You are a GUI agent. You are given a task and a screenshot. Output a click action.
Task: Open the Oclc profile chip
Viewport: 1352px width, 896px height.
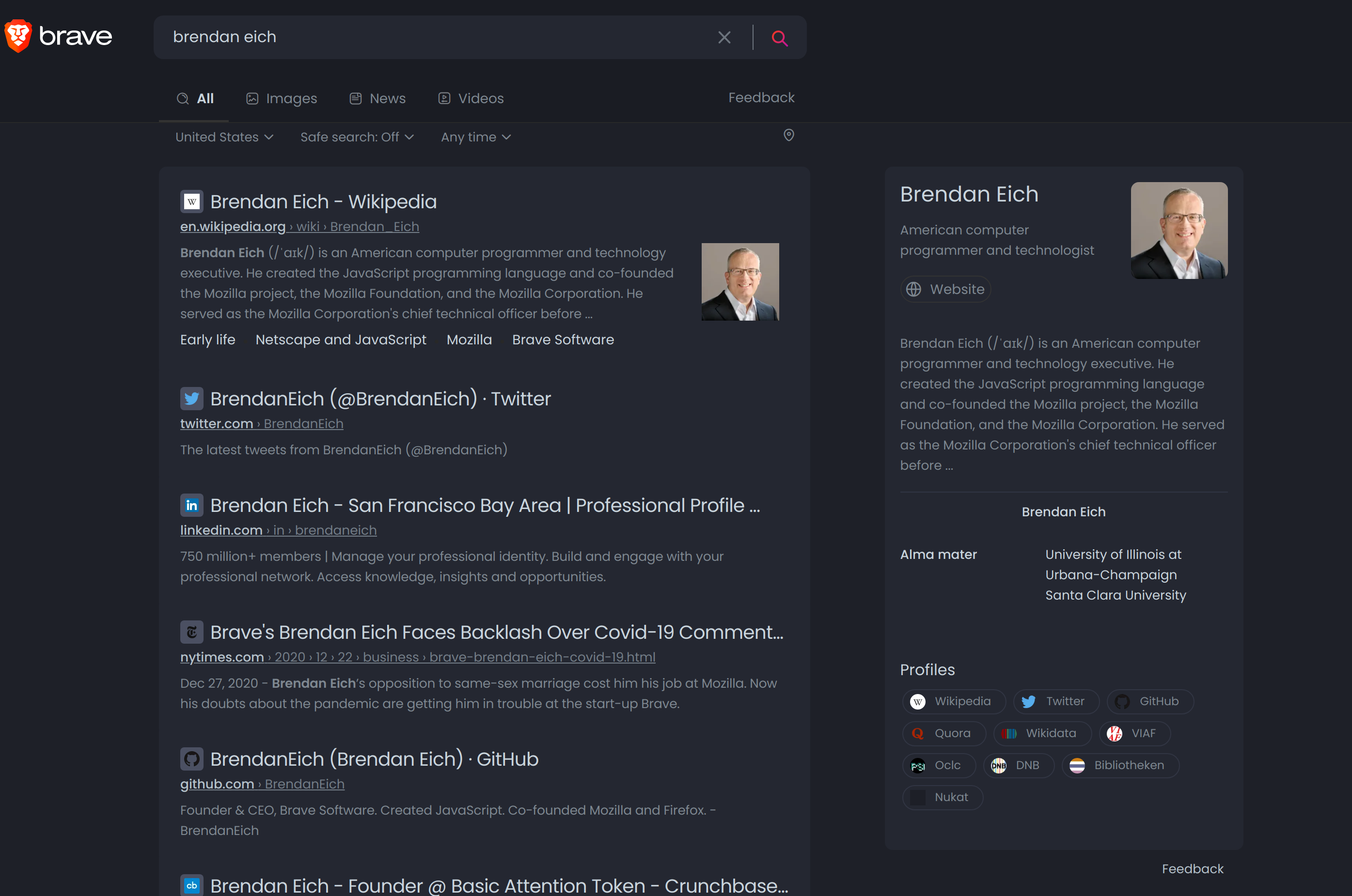coord(939,766)
